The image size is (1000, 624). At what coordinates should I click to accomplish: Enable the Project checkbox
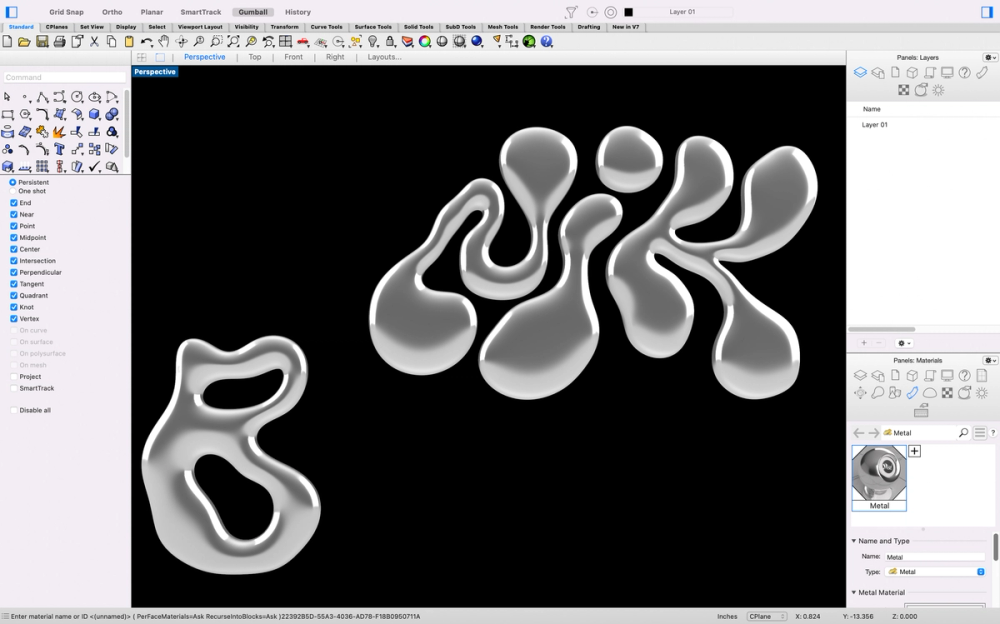13,376
